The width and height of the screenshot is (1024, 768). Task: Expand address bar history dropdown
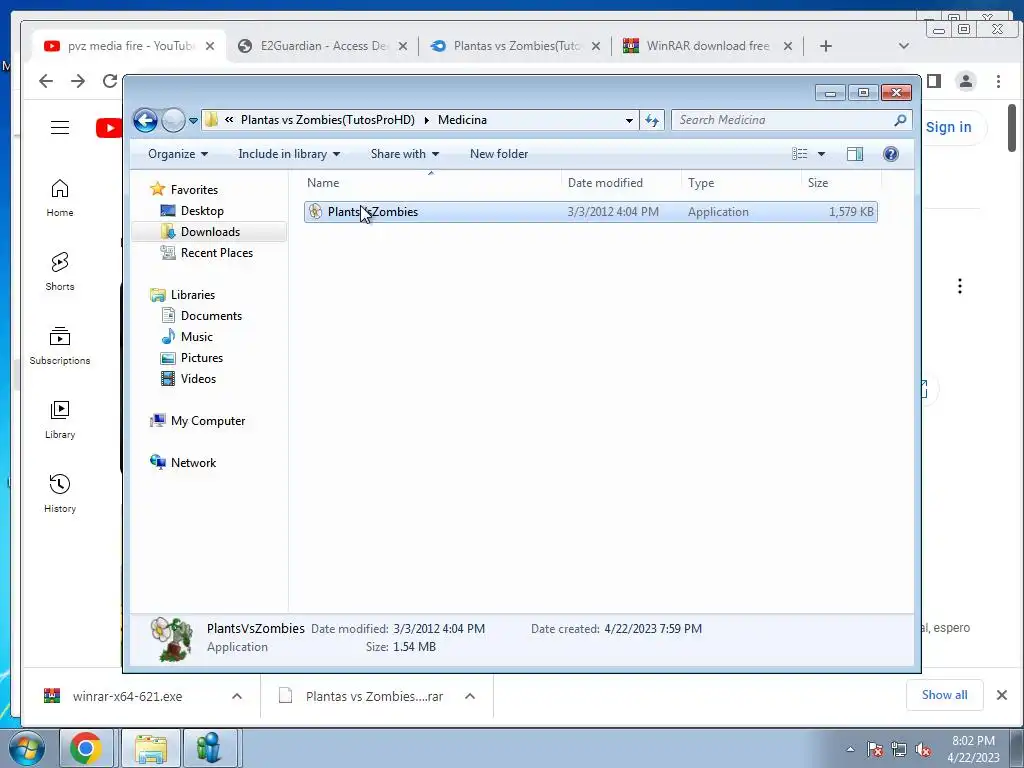coord(629,120)
